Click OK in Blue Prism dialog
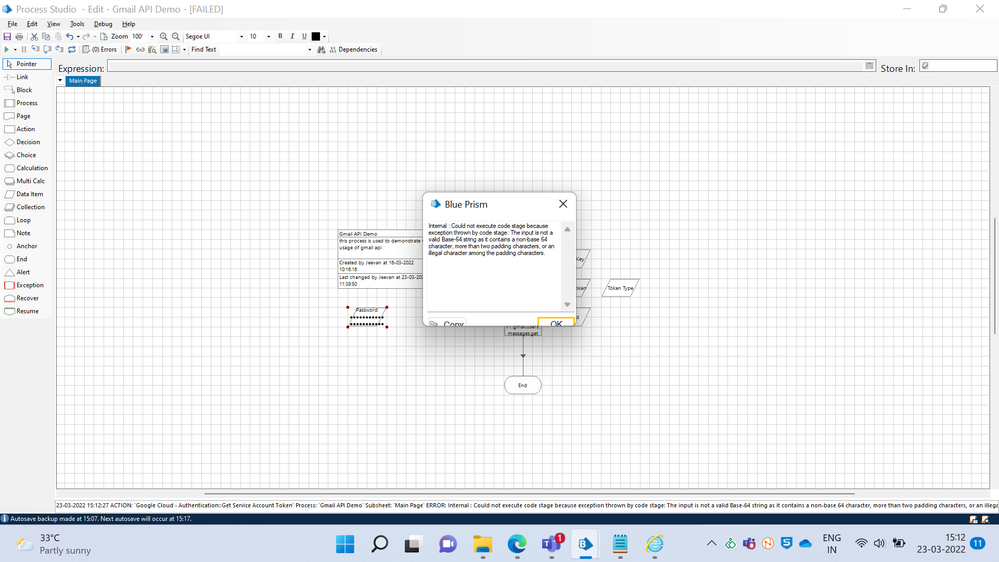Screen dimensions: 999x562 556,323
